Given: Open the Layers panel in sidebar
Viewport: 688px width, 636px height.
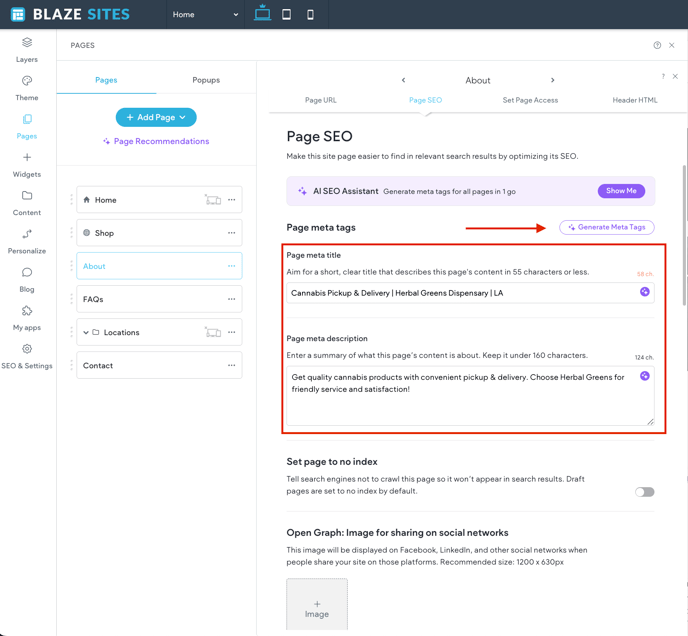Looking at the screenshot, I should (x=27, y=49).
